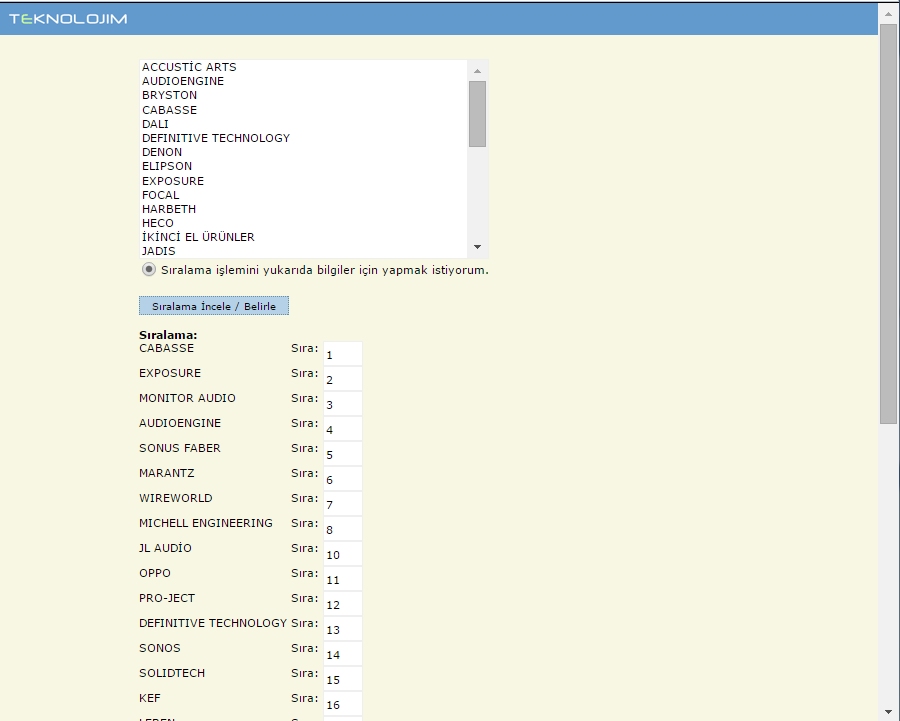The height and width of the screenshot is (721, 900).
Task: Click page scrollbar down arrow
Action: [889, 712]
